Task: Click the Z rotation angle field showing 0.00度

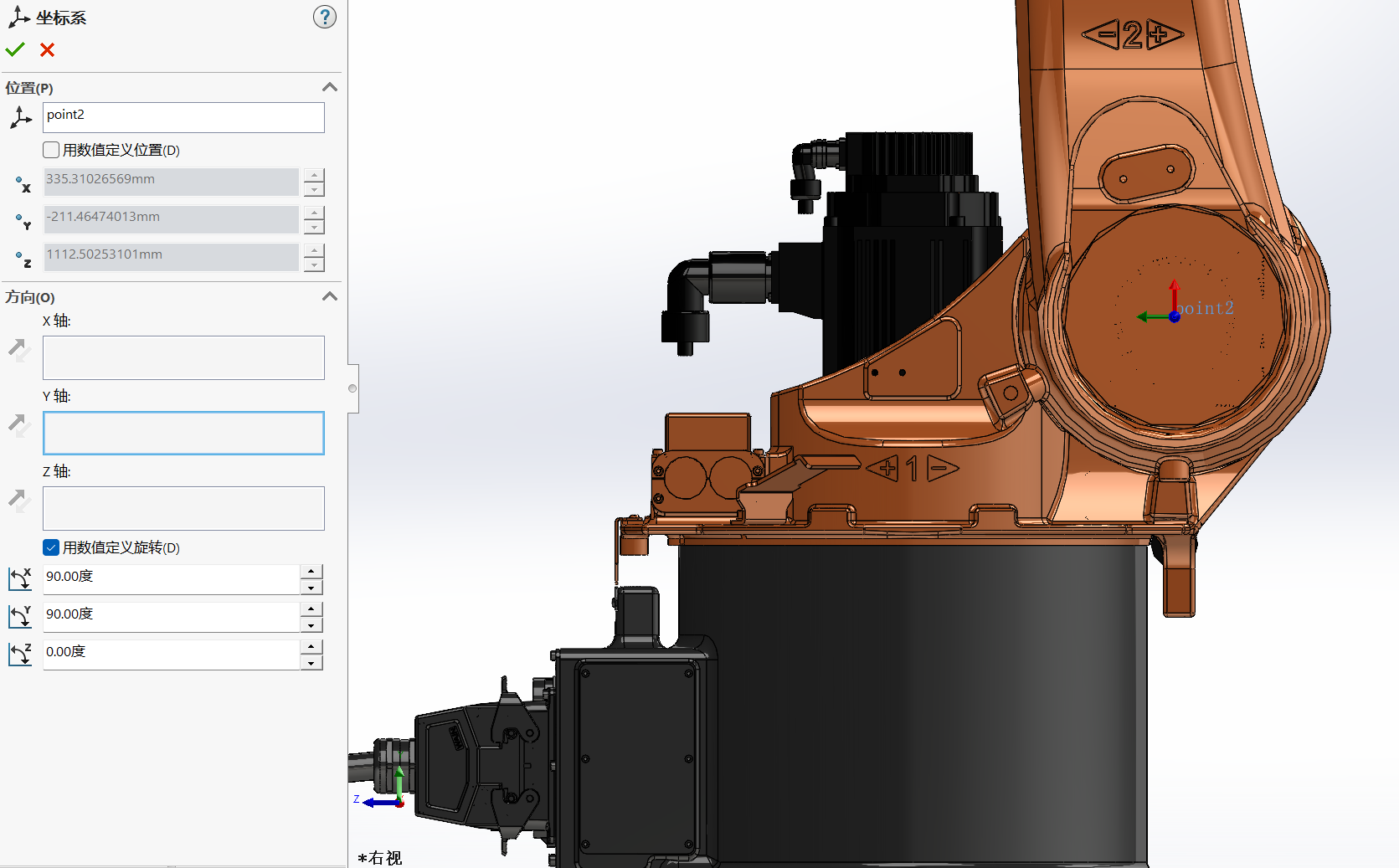Action: tap(171, 652)
